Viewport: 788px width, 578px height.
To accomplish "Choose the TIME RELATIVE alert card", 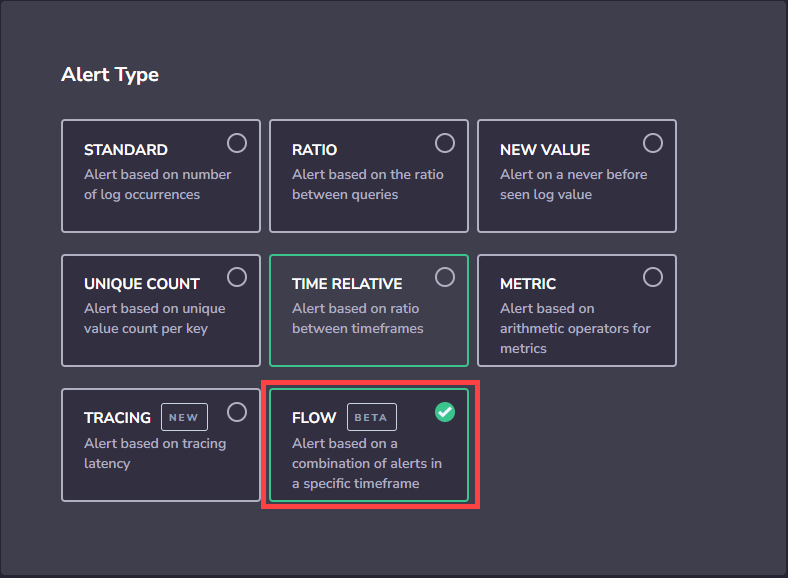I will point(369,311).
